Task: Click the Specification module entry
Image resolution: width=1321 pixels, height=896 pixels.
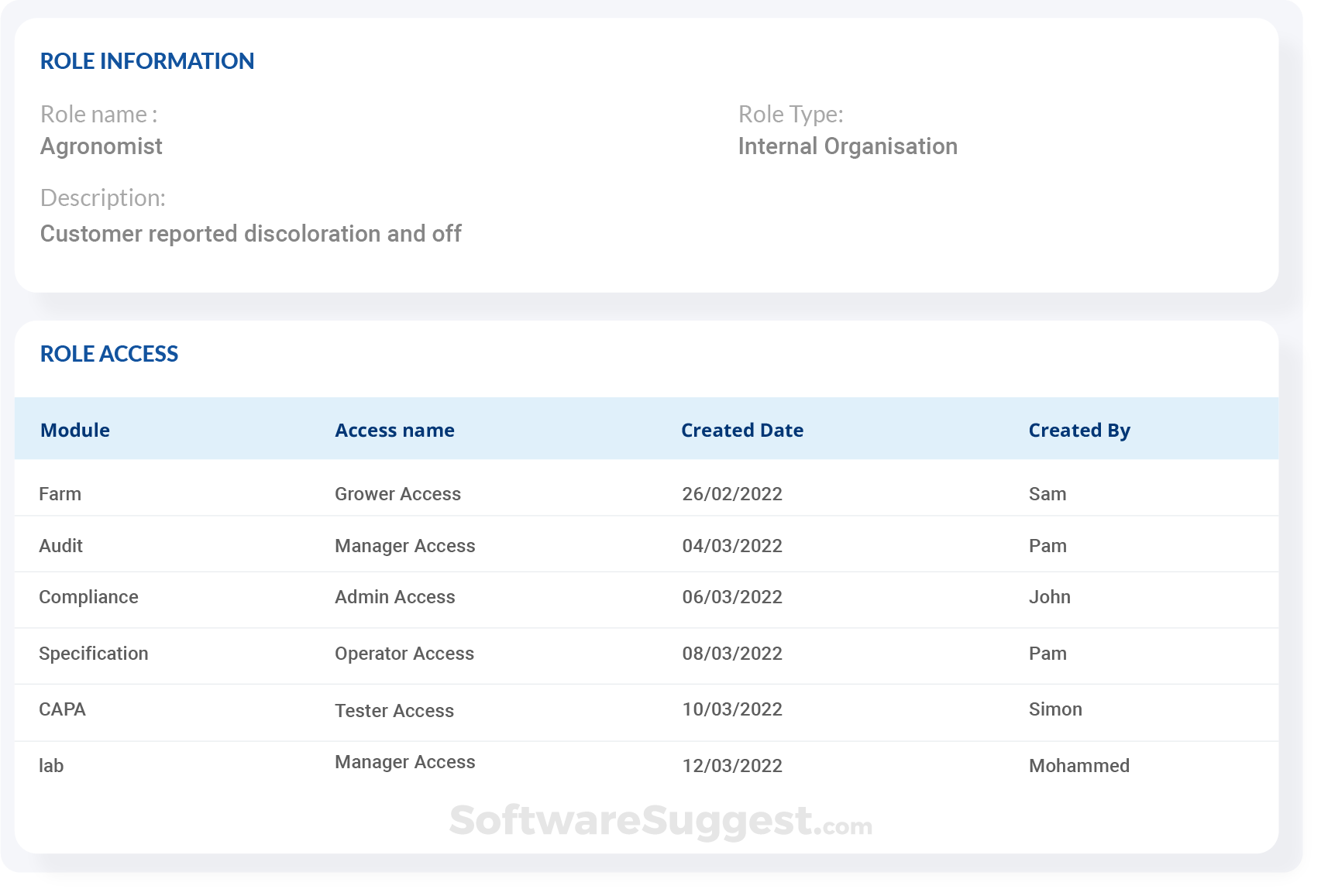Action: (x=94, y=654)
